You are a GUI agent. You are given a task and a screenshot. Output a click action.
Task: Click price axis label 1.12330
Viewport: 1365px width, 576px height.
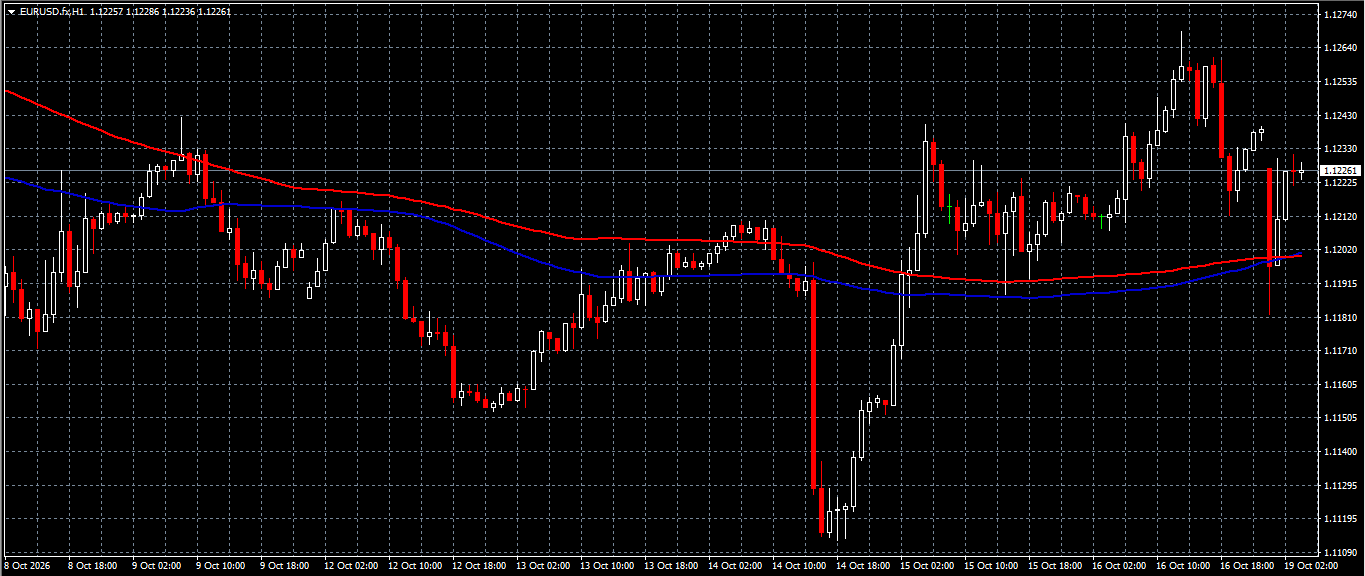pyautogui.click(x=1339, y=149)
